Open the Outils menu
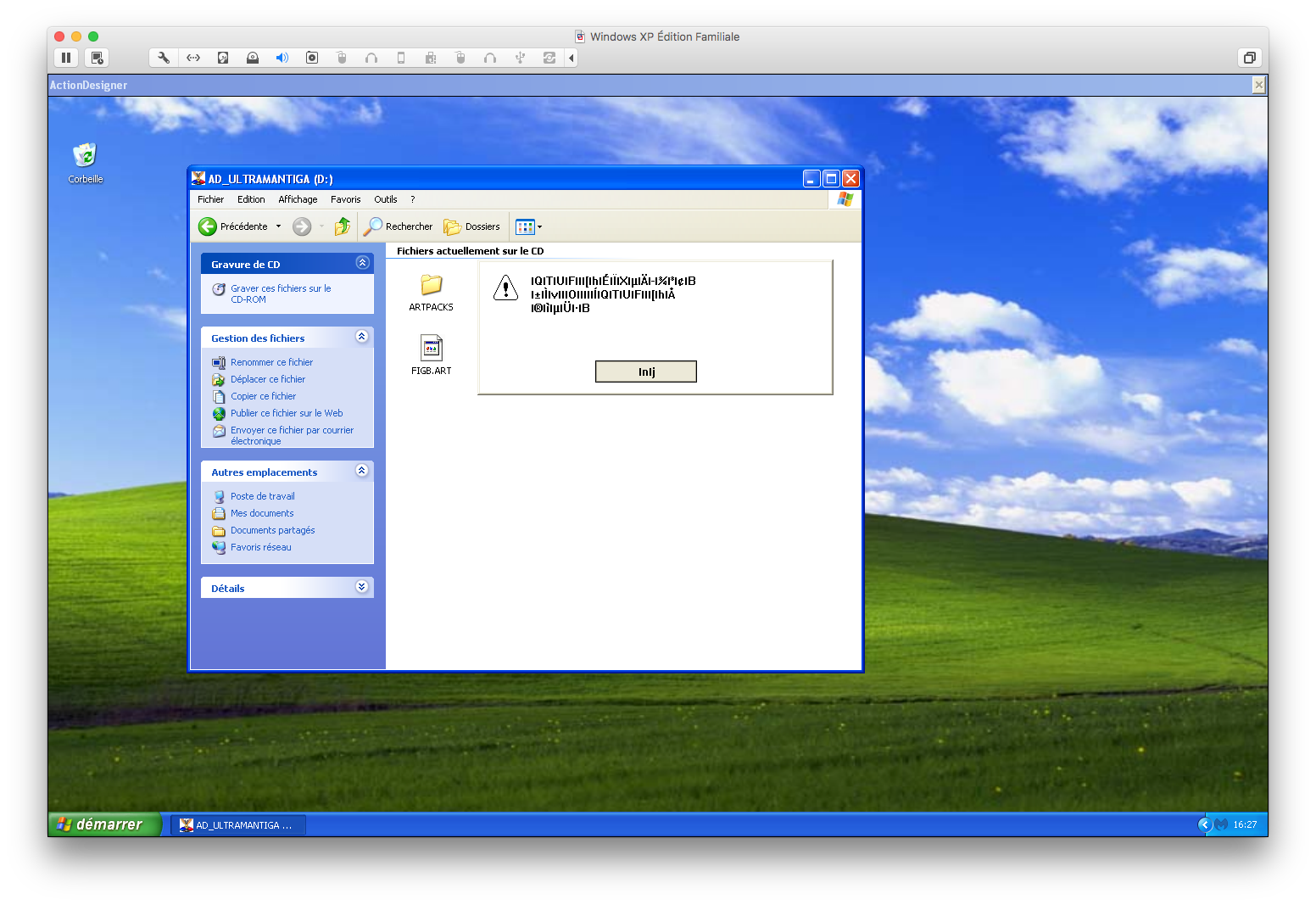 [x=386, y=199]
